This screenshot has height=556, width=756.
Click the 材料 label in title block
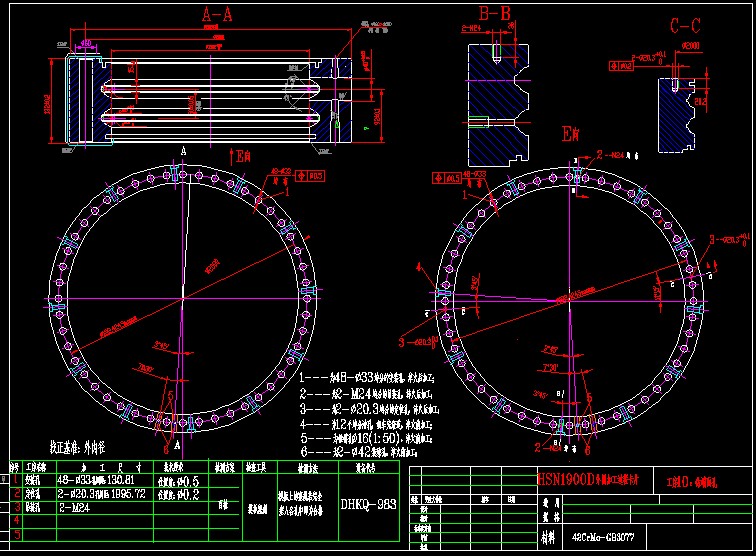pos(549,537)
